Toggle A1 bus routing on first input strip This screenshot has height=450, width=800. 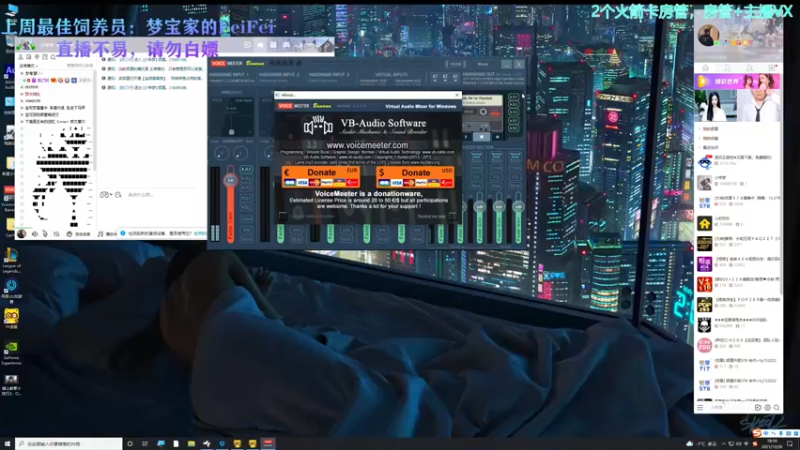pyautogui.click(x=246, y=169)
